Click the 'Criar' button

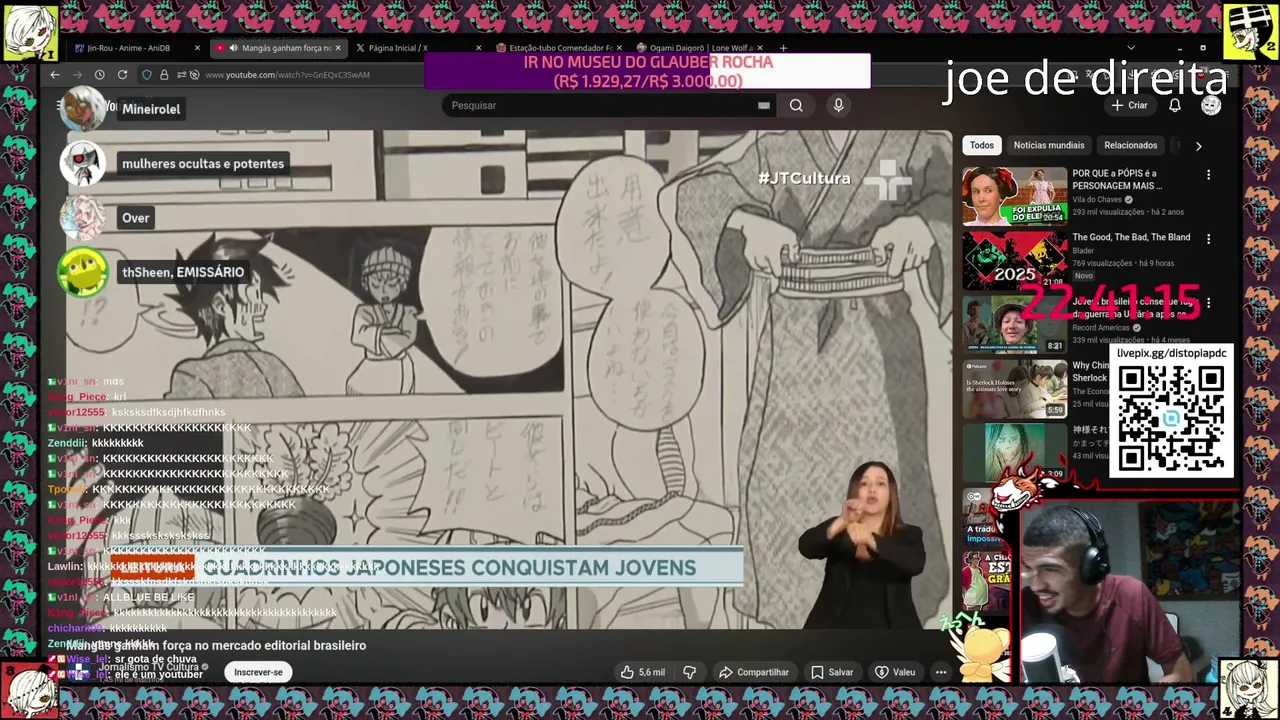click(x=1130, y=105)
